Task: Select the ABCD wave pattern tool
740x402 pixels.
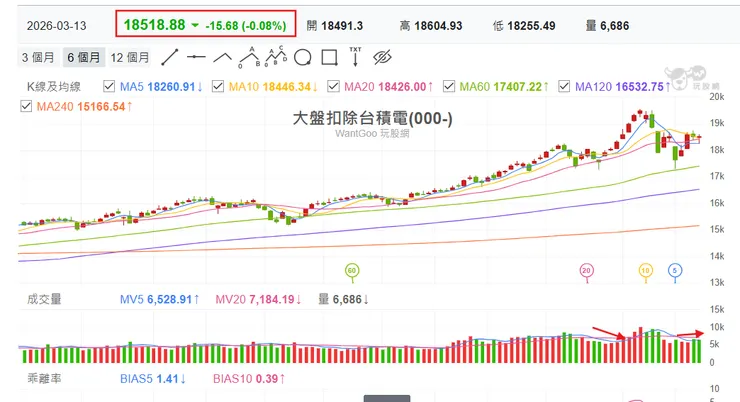Action: 276,57
